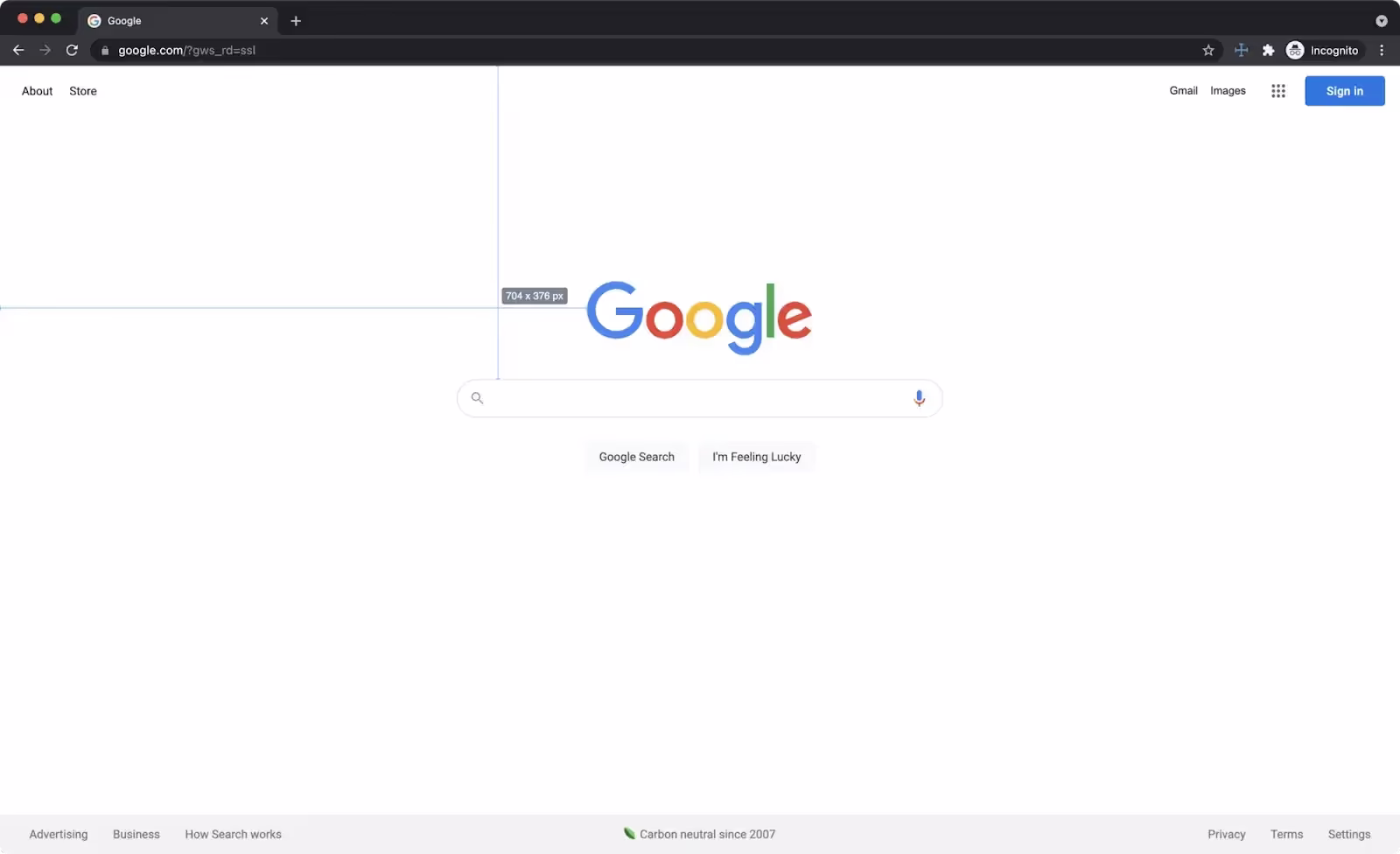Screen dimensions: 1400x854
Task: Click the blue Sign in button
Action: [1344, 91]
